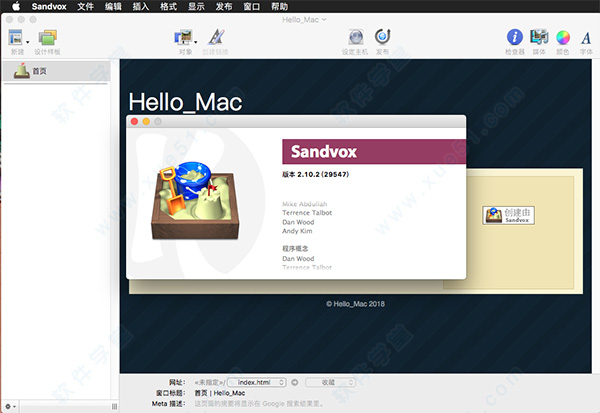Click the sandbox app icon in About window

(195, 201)
